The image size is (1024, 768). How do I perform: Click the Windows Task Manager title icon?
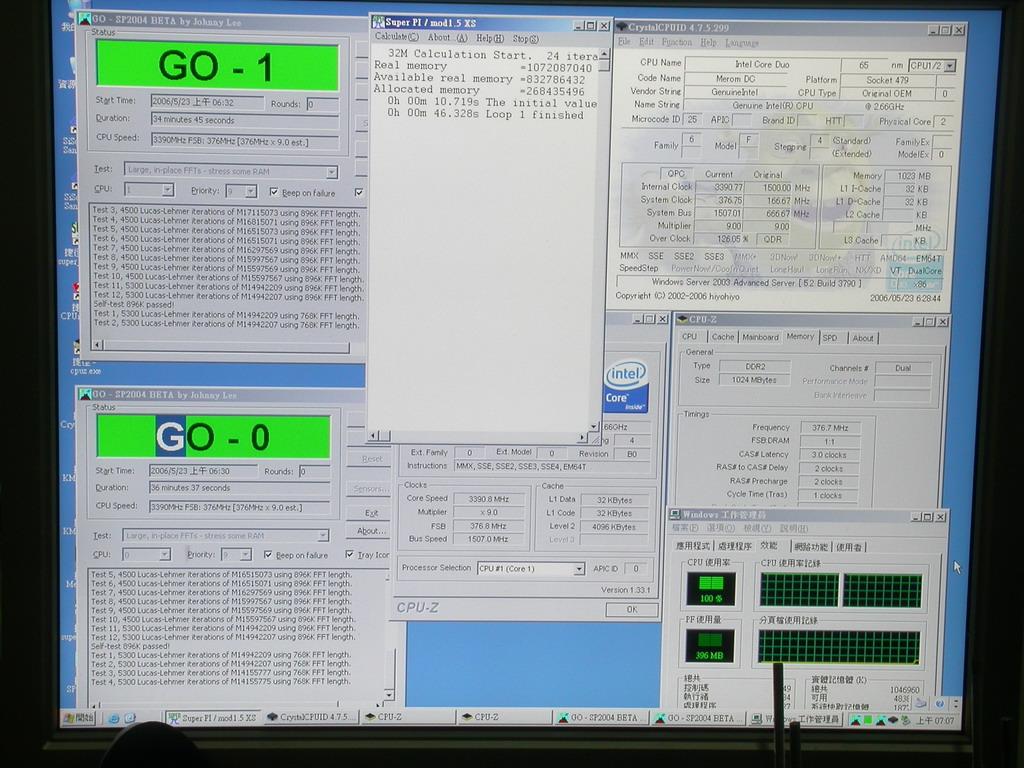pyautogui.click(x=676, y=515)
